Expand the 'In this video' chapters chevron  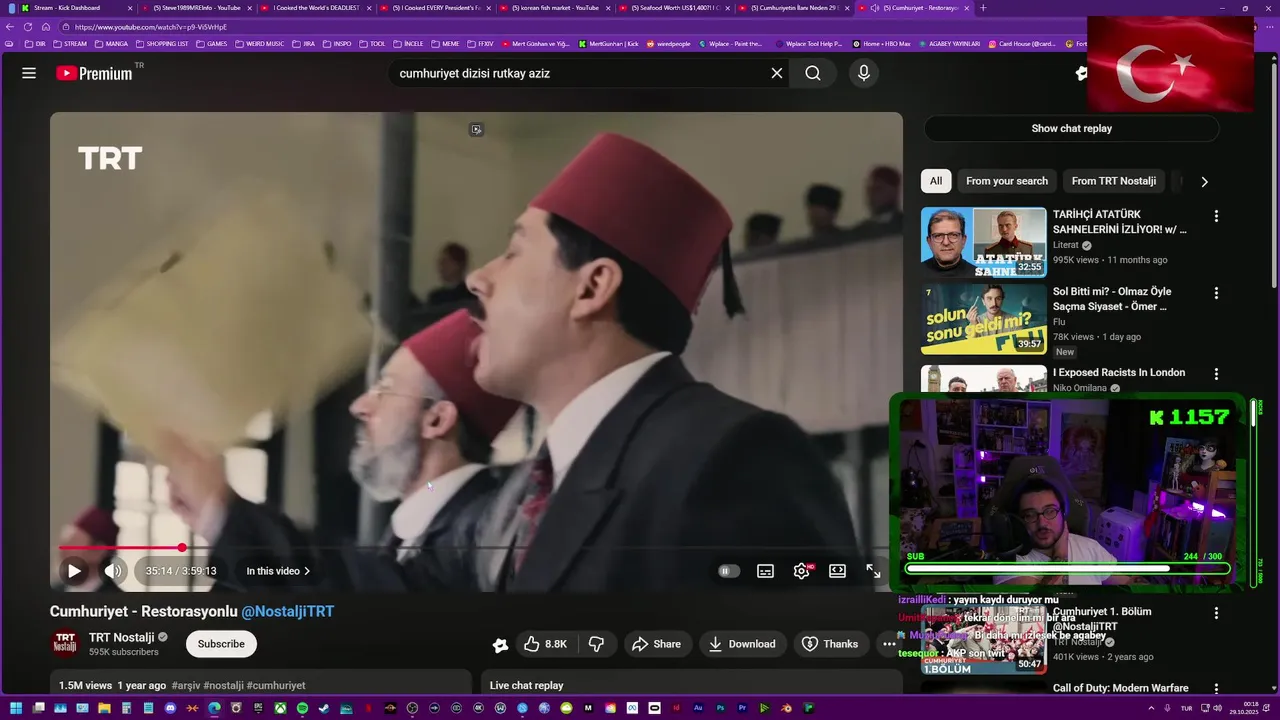pyautogui.click(x=307, y=571)
